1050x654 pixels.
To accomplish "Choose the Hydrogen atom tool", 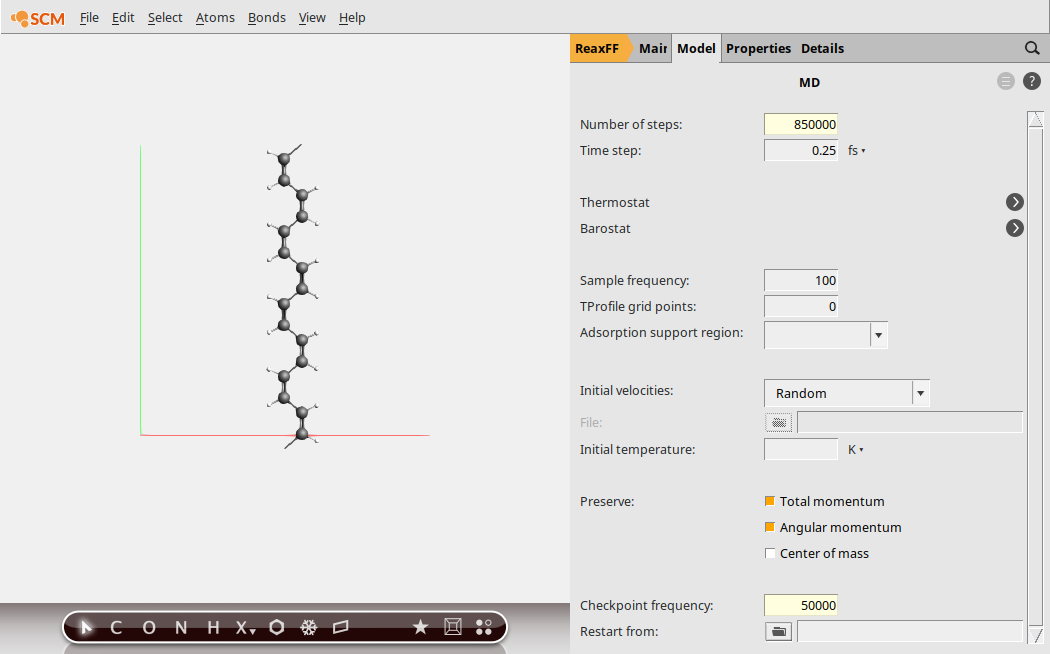I will (x=213, y=627).
